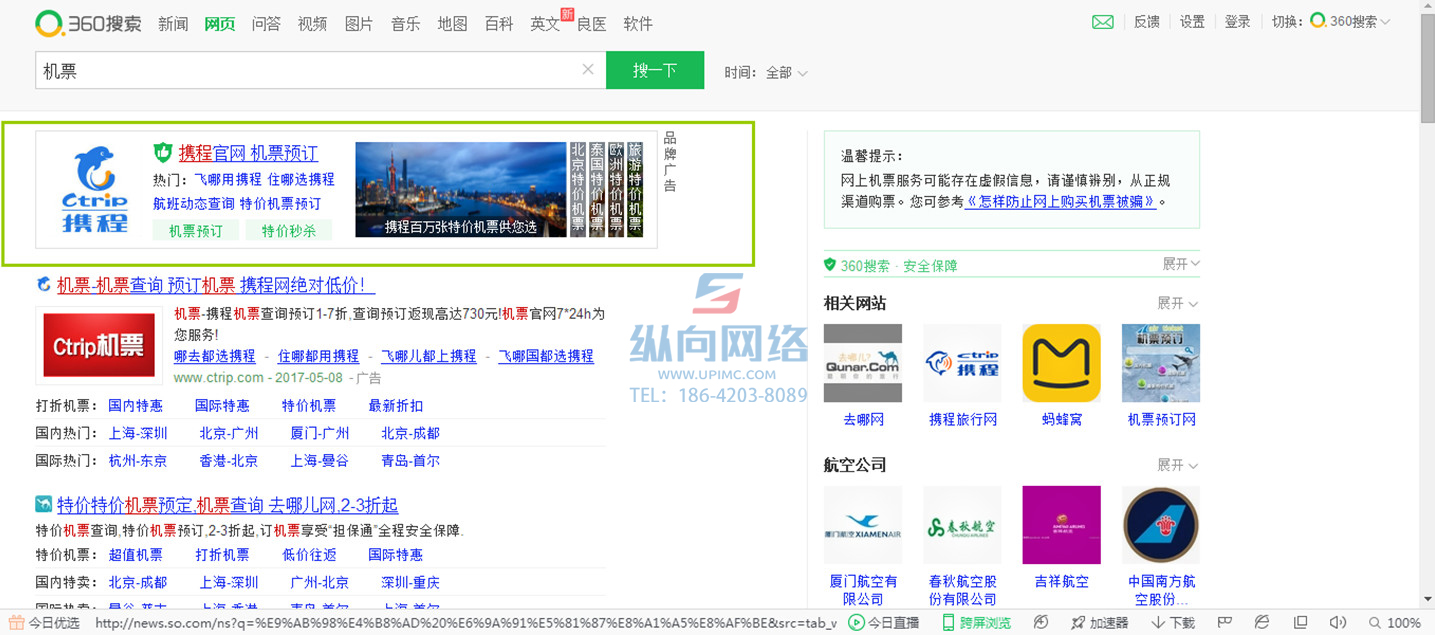The width and height of the screenshot is (1435, 635).
Task: Click the 机票预订 green button in the ad
Action: point(196,230)
